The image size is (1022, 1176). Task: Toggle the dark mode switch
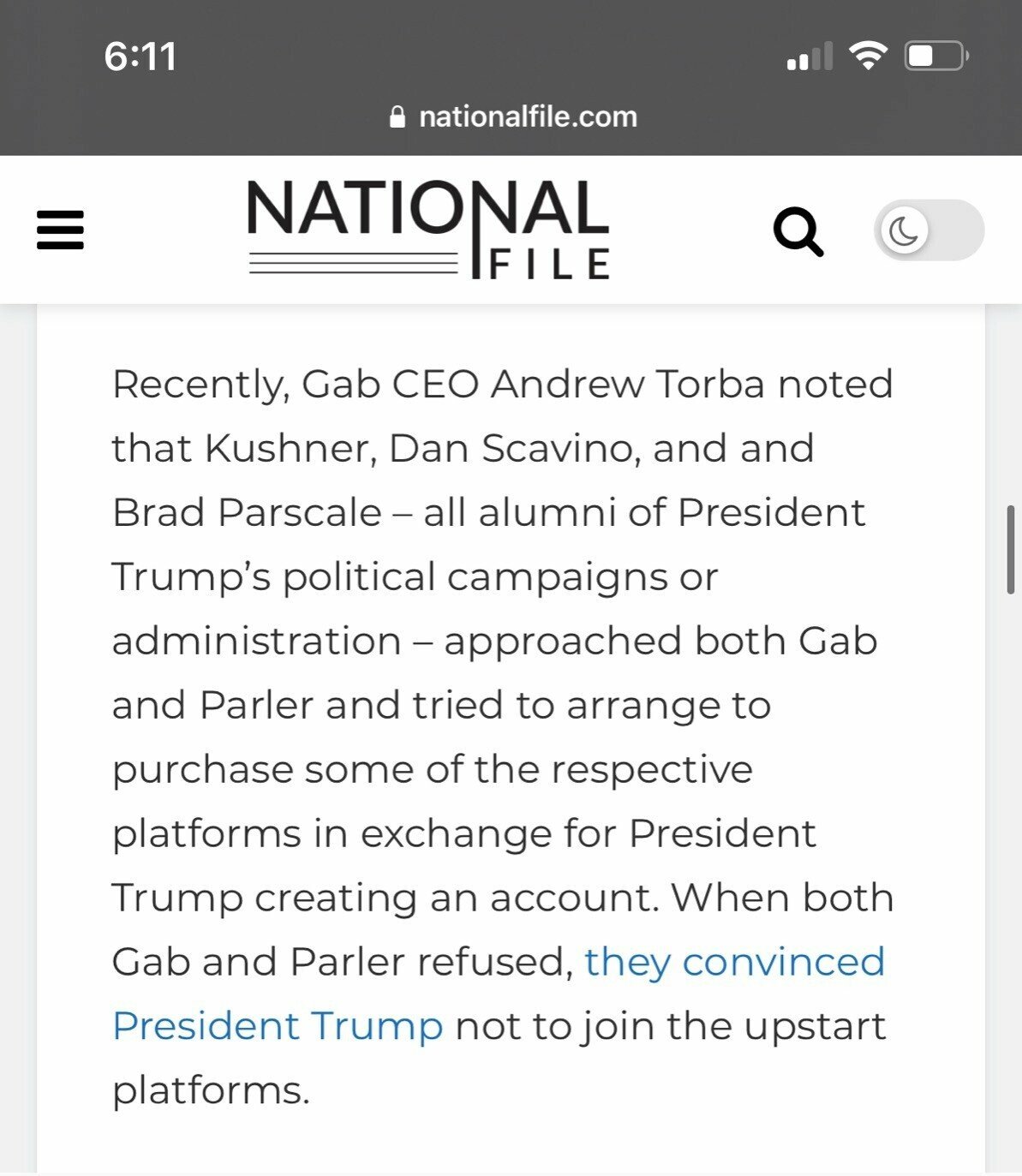pyautogui.click(x=928, y=230)
